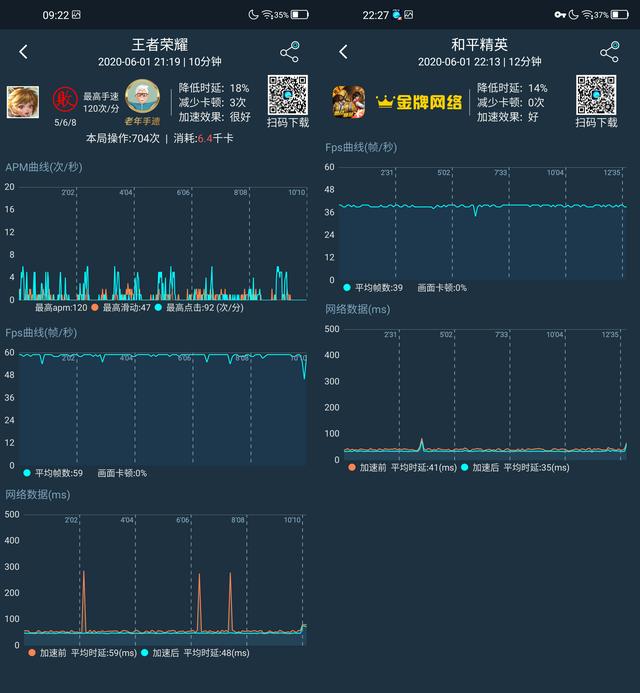The image size is (640, 693).
Task: Tap the 降低时延: 14% stat
Action: click(x=512, y=88)
